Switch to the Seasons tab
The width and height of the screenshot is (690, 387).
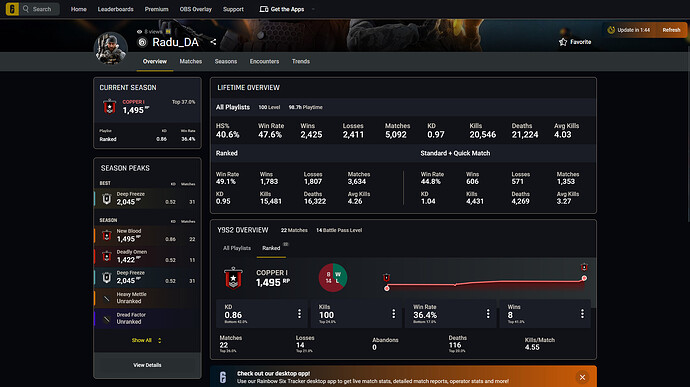[226, 62]
